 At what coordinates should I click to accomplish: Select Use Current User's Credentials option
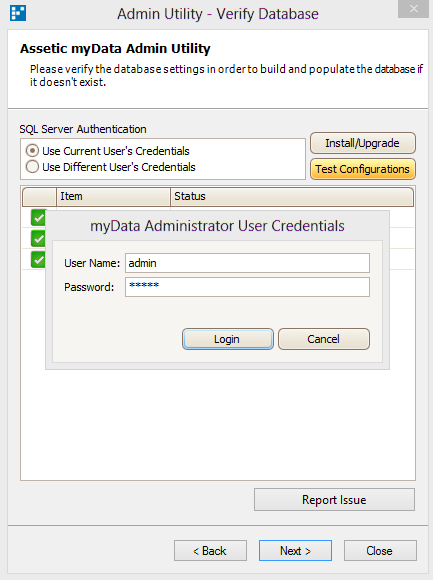pos(107,151)
